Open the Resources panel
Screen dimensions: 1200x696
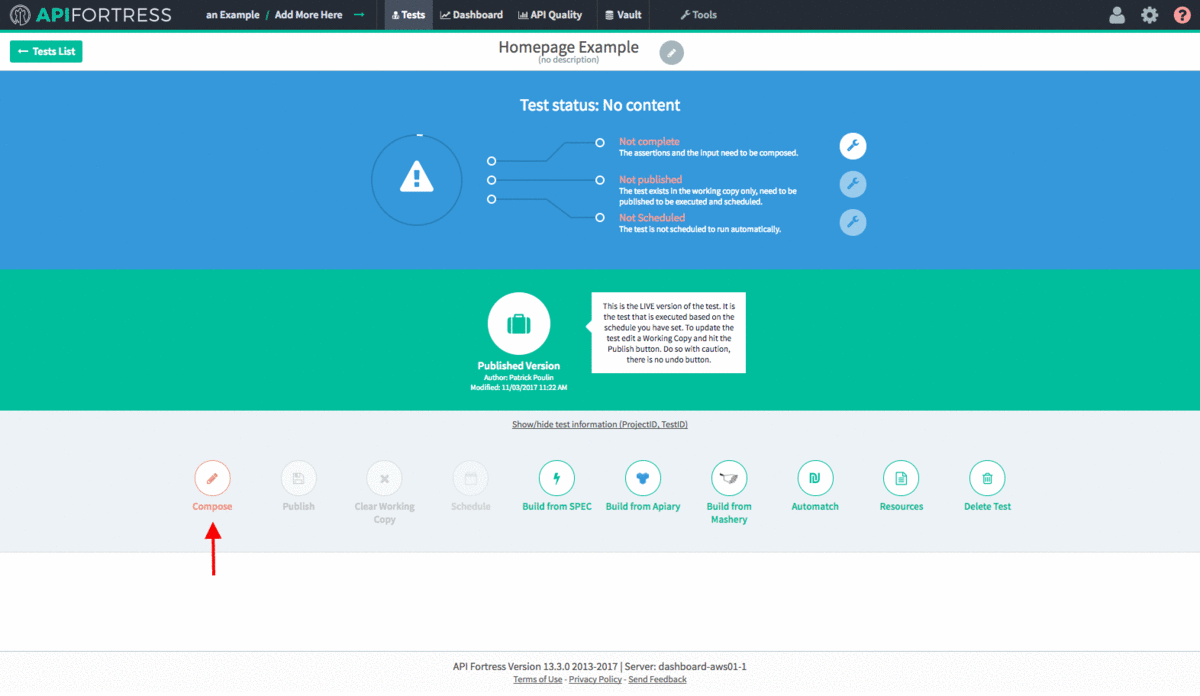pos(901,478)
